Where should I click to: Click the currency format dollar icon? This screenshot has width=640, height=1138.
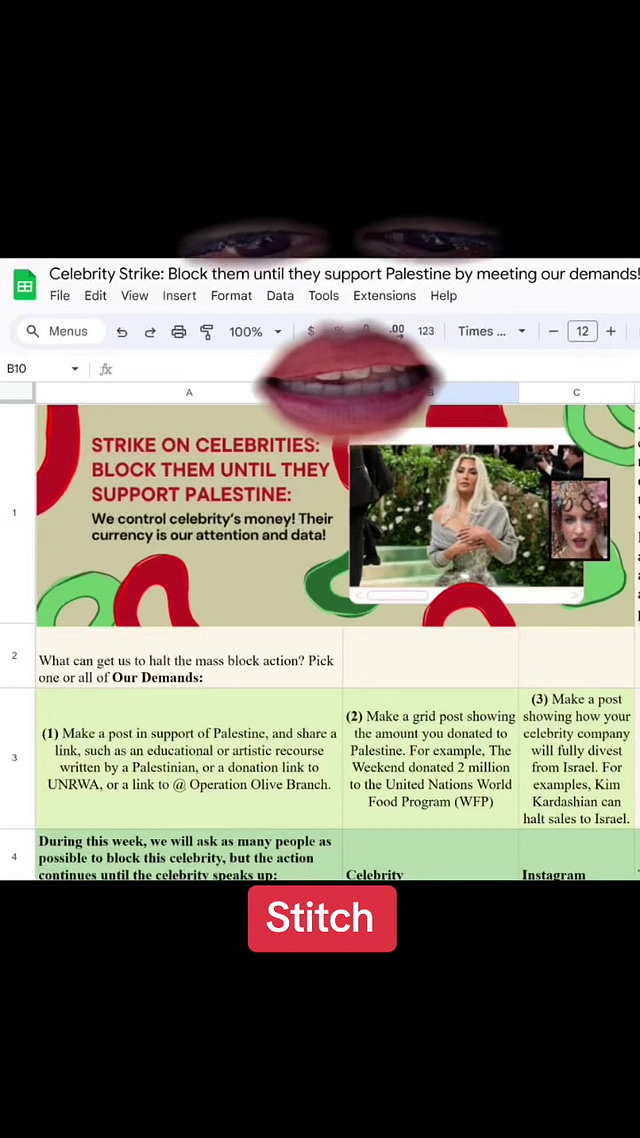(311, 331)
